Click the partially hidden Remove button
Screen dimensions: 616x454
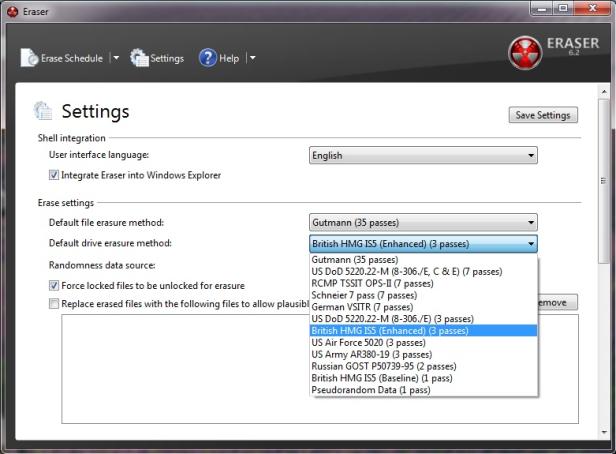pyautogui.click(x=558, y=302)
